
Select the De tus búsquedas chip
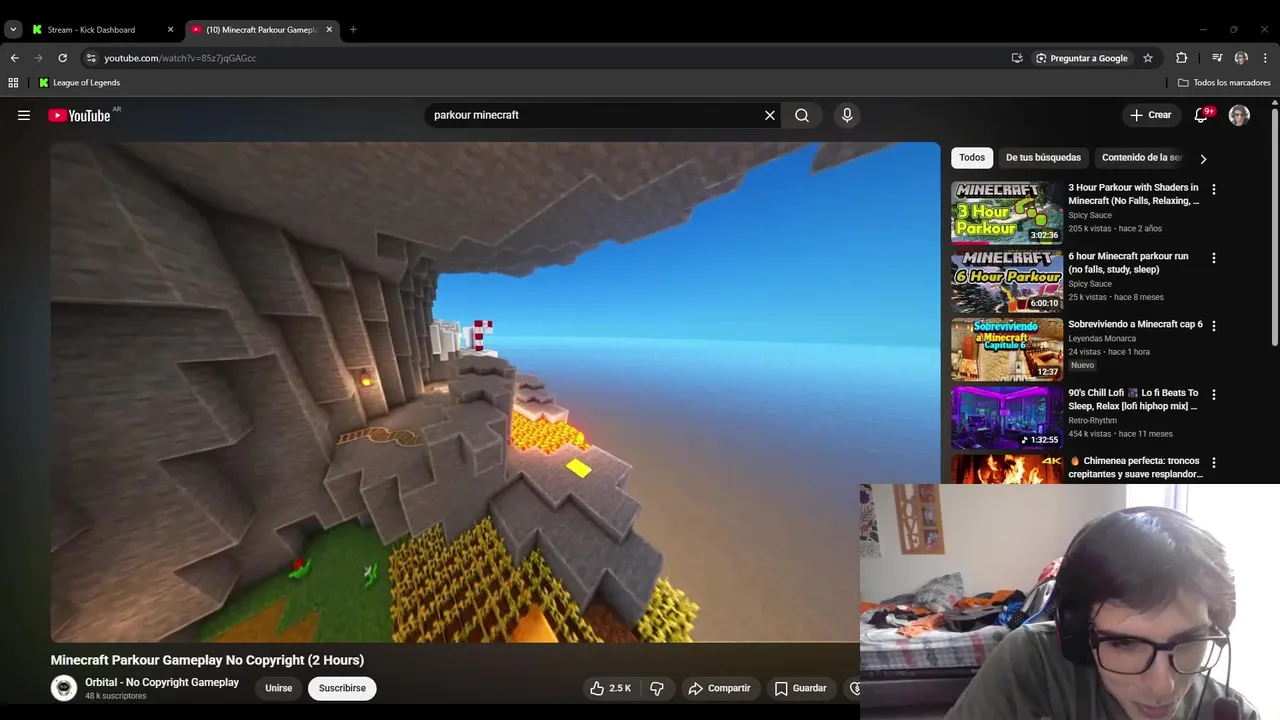[1043, 158]
